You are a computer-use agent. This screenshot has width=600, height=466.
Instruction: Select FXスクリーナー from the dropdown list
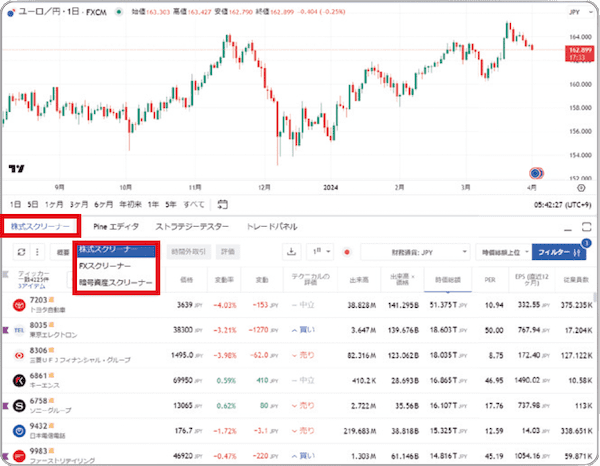(116, 266)
